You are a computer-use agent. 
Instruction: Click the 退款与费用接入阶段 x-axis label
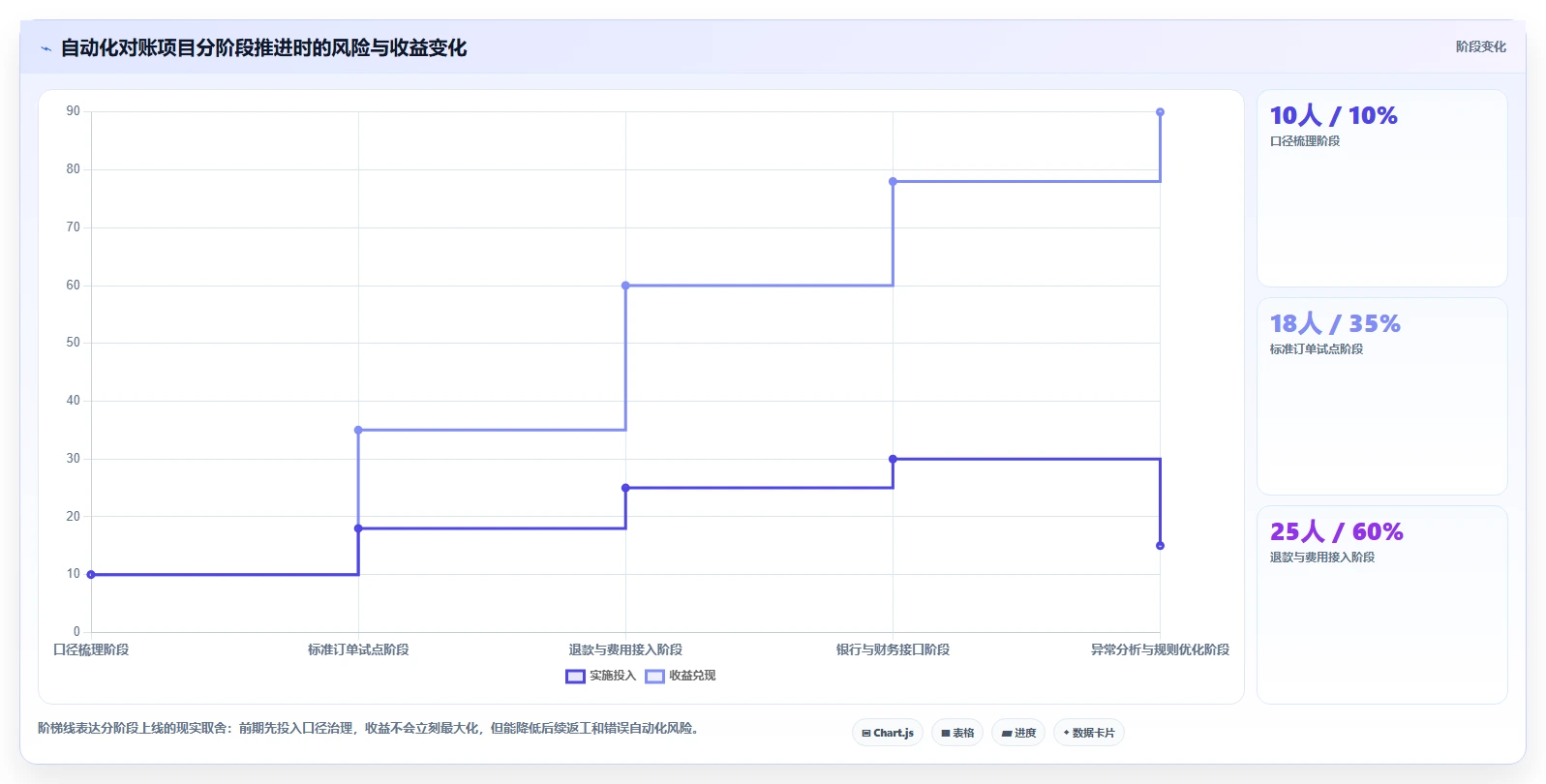[x=625, y=649]
